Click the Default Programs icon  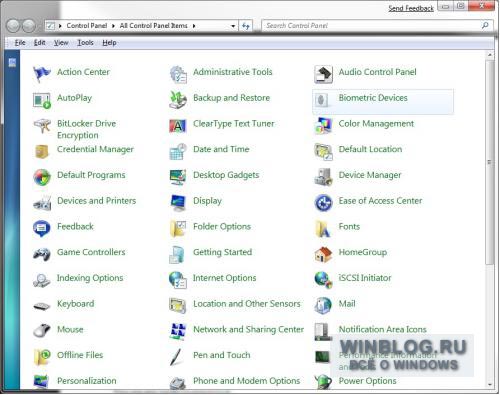(42, 177)
